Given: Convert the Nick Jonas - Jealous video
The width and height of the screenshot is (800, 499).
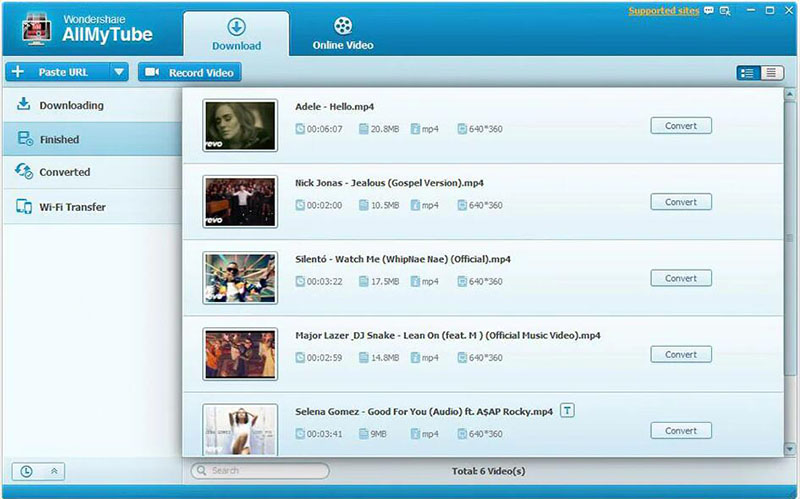Looking at the screenshot, I should (x=681, y=202).
